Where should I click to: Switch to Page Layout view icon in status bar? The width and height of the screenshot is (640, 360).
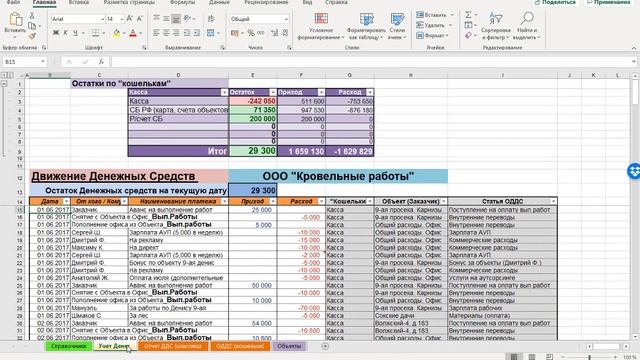click(531, 357)
